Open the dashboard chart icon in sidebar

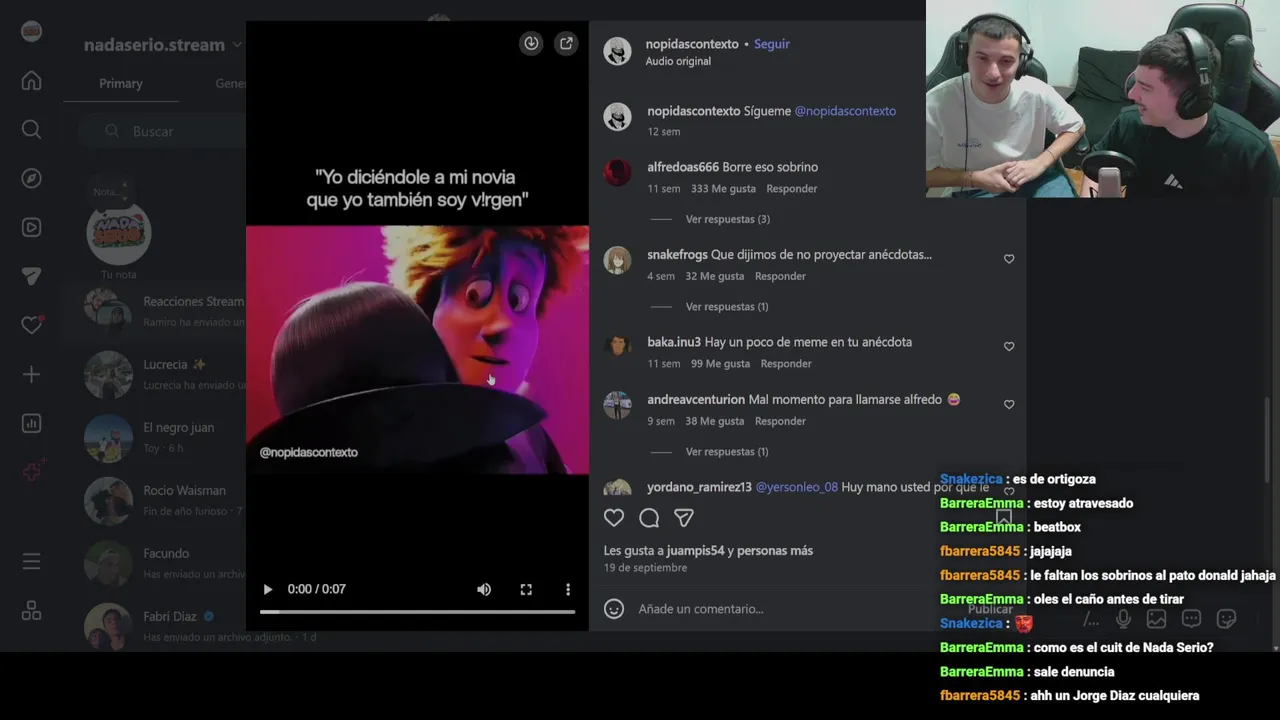[x=31, y=424]
